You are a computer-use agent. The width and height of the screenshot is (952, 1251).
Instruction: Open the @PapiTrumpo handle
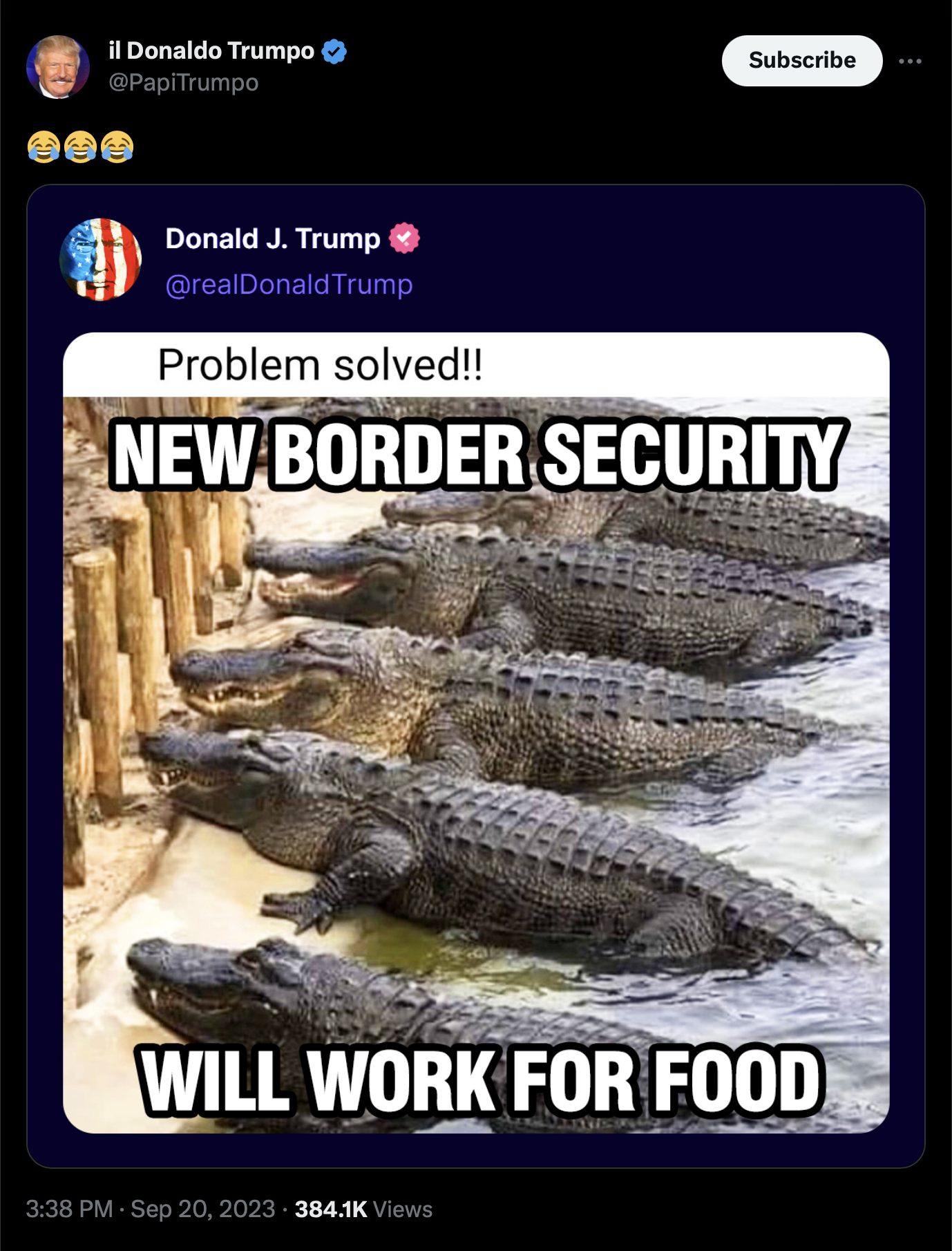184,82
